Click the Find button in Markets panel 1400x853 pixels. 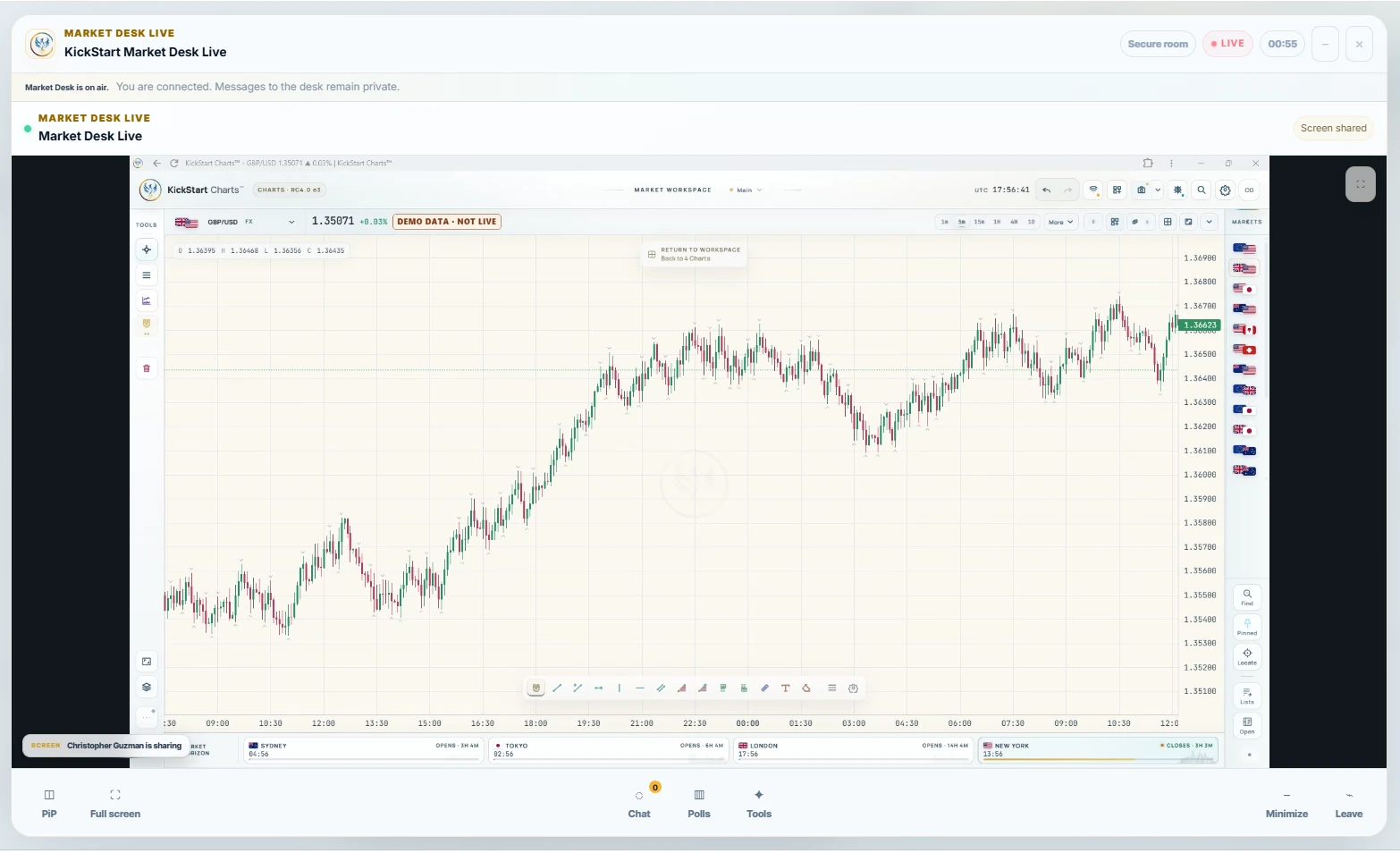click(x=1247, y=597)
